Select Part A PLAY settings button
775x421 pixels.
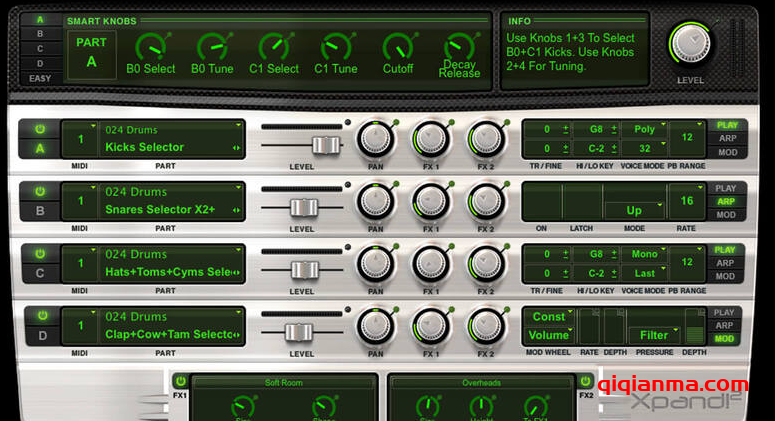pyautogui.click(x=727, y=125)
